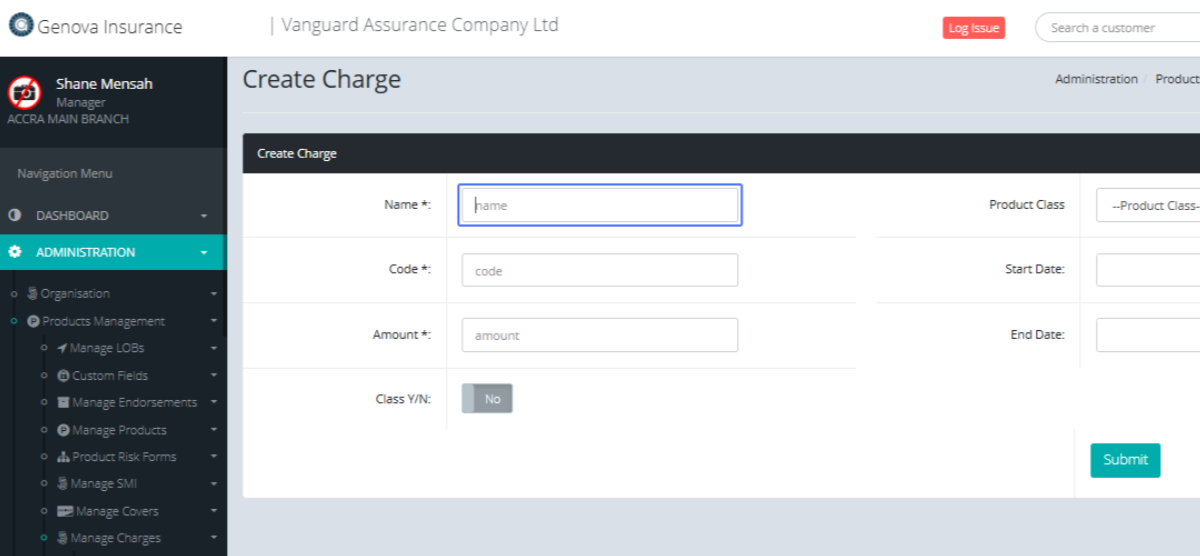Click into the Search a customer box

coord(1115,28)
